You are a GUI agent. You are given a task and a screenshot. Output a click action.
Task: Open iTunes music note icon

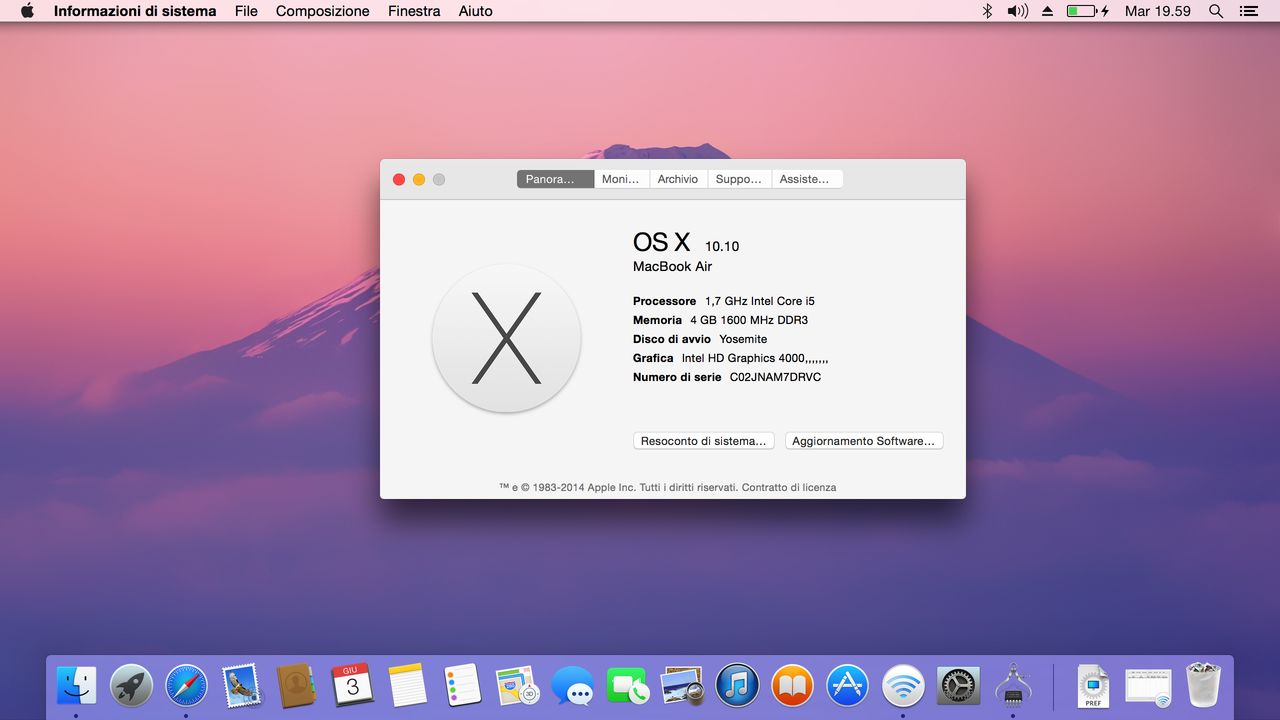(x=737, y=686)
